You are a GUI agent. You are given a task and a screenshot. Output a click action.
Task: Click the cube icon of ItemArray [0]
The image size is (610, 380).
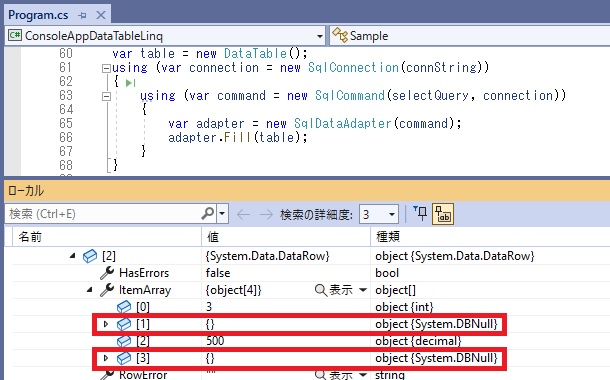(124, 307)
